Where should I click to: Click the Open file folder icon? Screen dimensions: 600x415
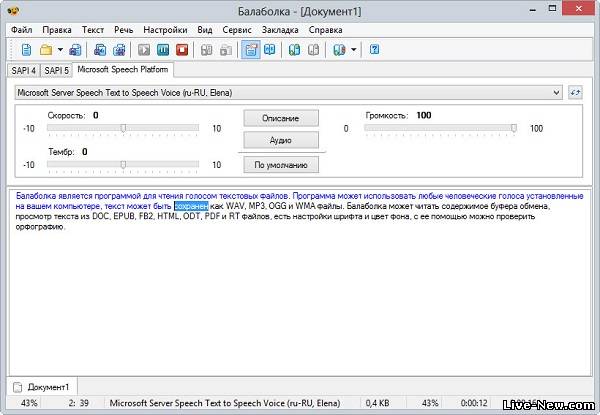click(45, 49)
